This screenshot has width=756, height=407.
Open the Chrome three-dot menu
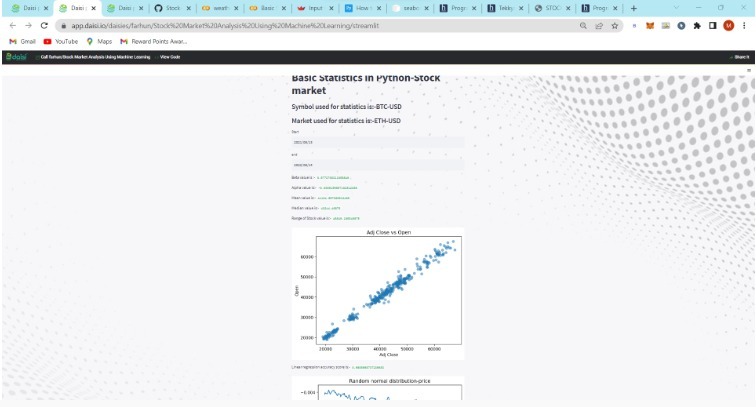744,26
